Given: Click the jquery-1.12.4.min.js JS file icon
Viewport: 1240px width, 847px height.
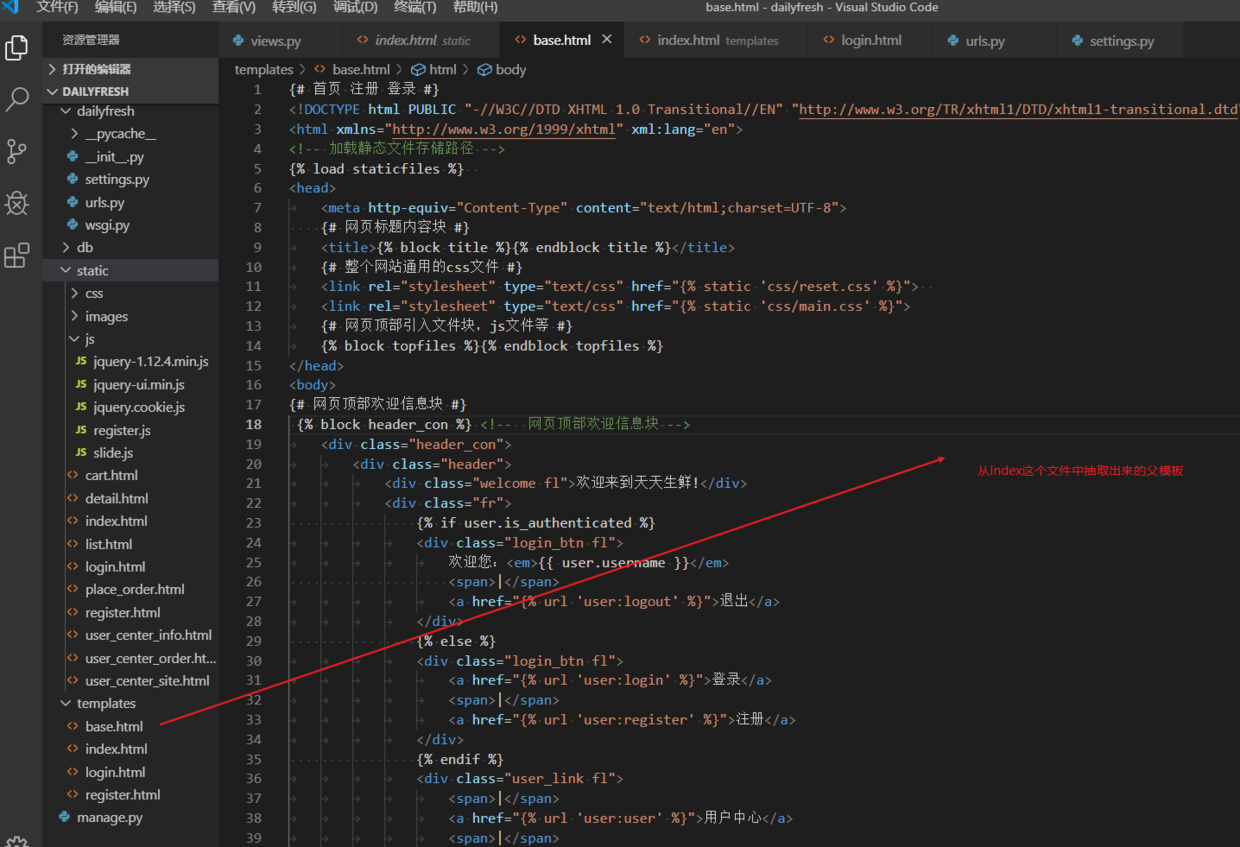Looking at the screenshot, I should [x=81, y=362].
